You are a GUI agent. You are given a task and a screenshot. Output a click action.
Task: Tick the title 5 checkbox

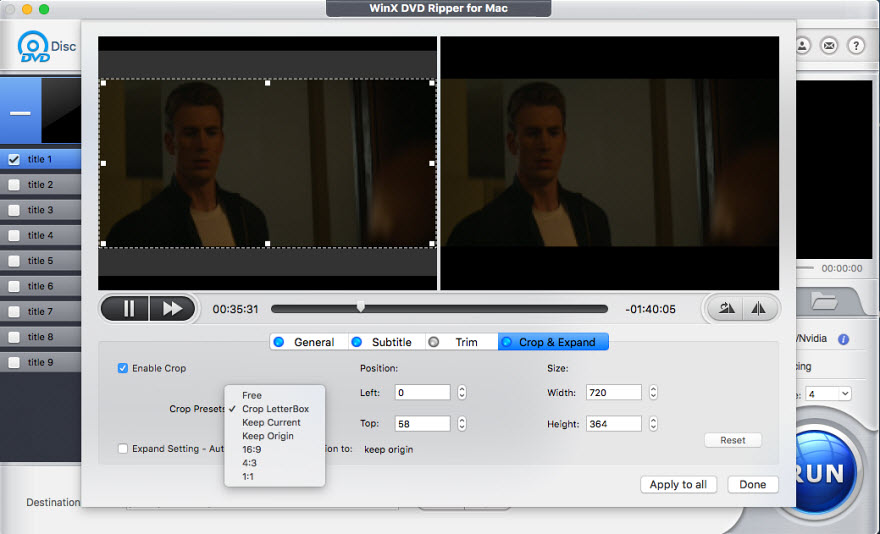(14, 261)
